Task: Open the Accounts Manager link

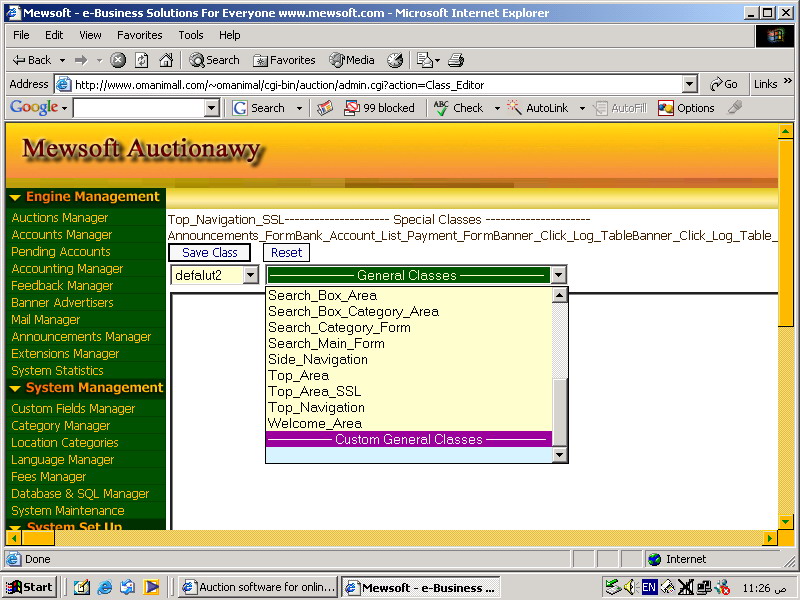Action: click(x=62, y=235)
